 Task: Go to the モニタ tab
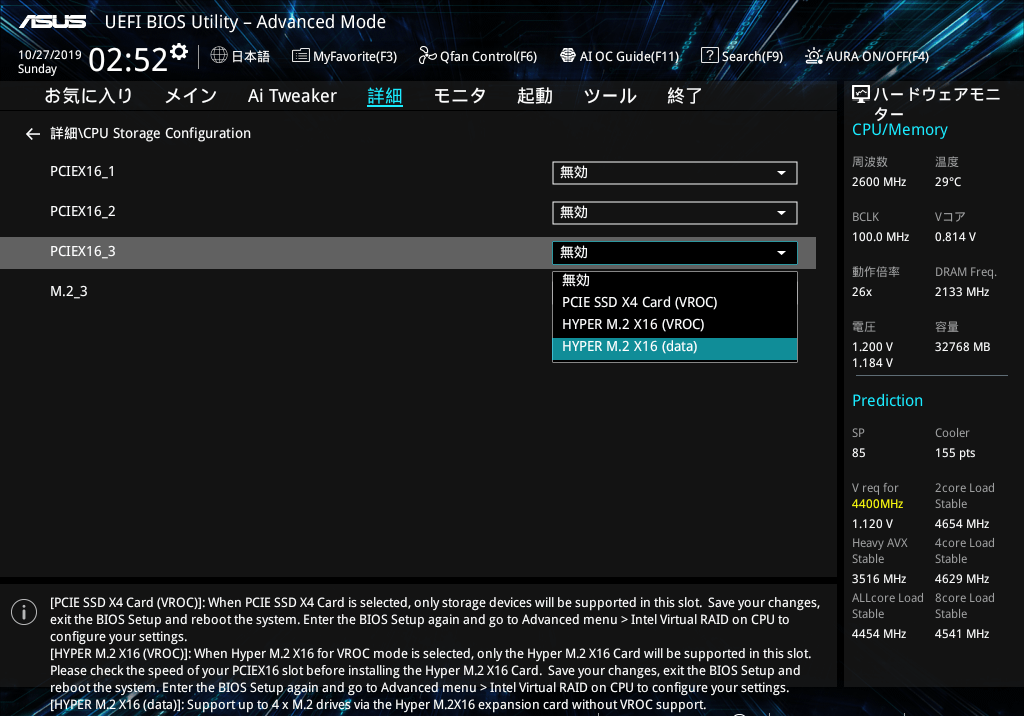460,96
